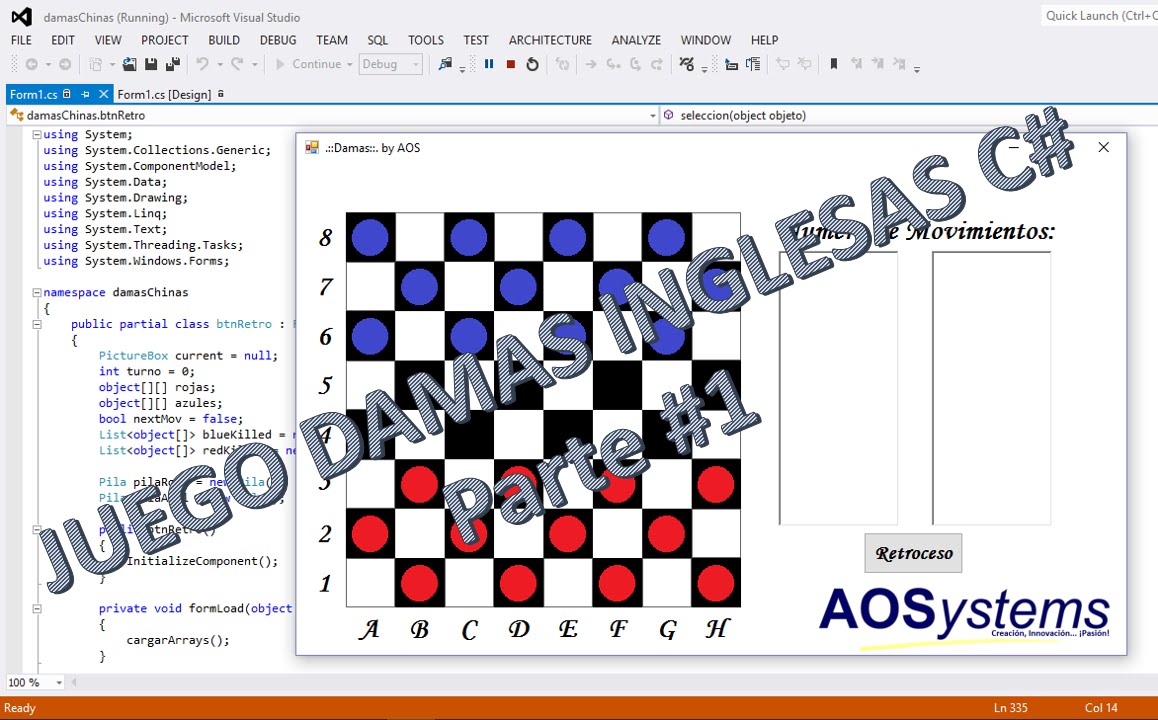
Task: Click the Undo toolbar icon
Action: 202,64
